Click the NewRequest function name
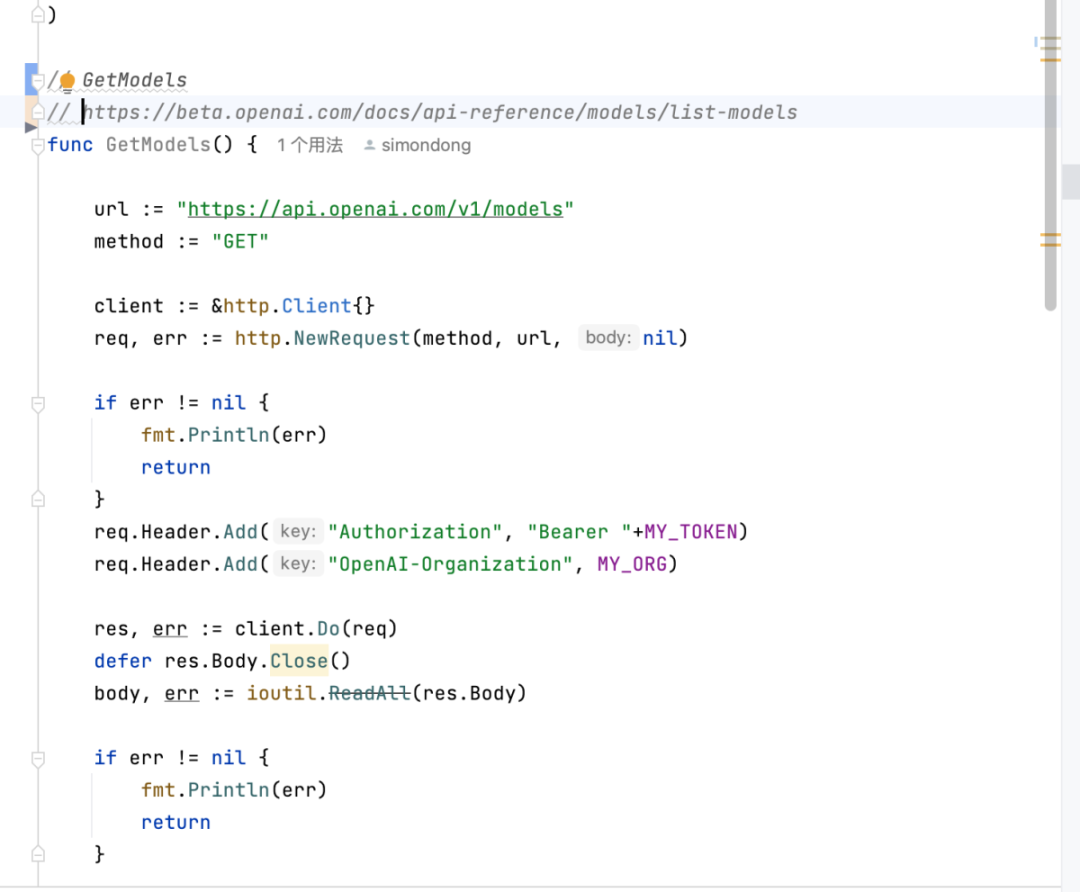The image size is (1080, 892). click(x=352, y=338)
